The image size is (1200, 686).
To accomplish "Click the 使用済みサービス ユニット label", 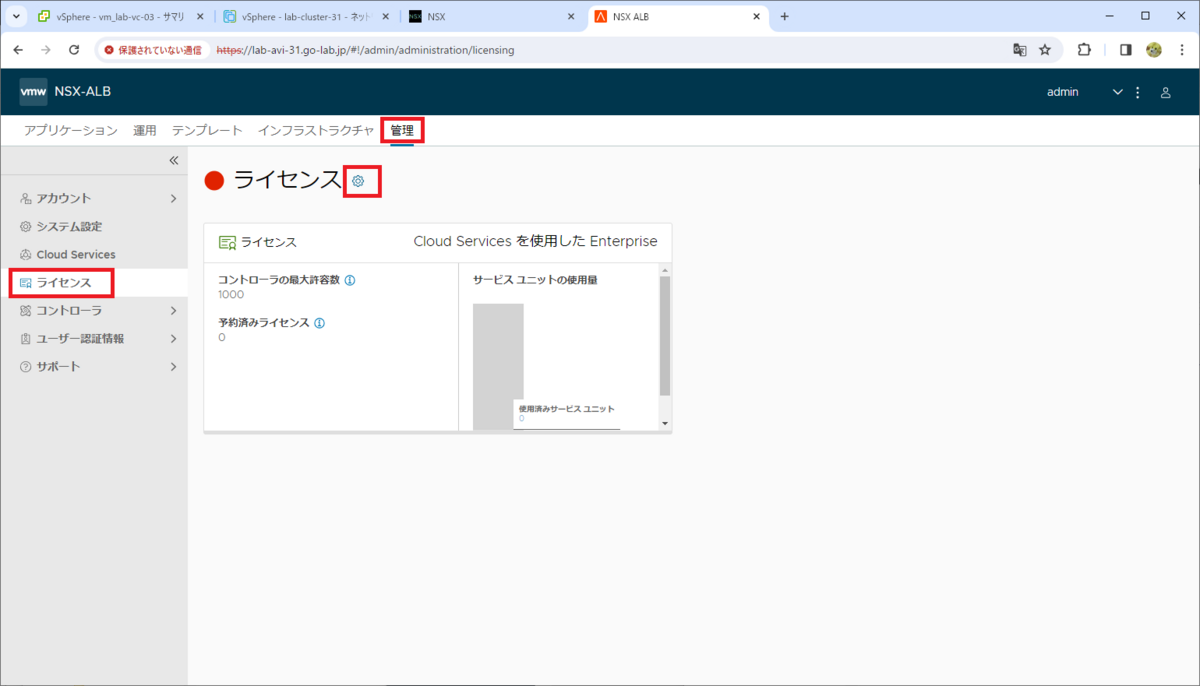I will pos(566,408).
